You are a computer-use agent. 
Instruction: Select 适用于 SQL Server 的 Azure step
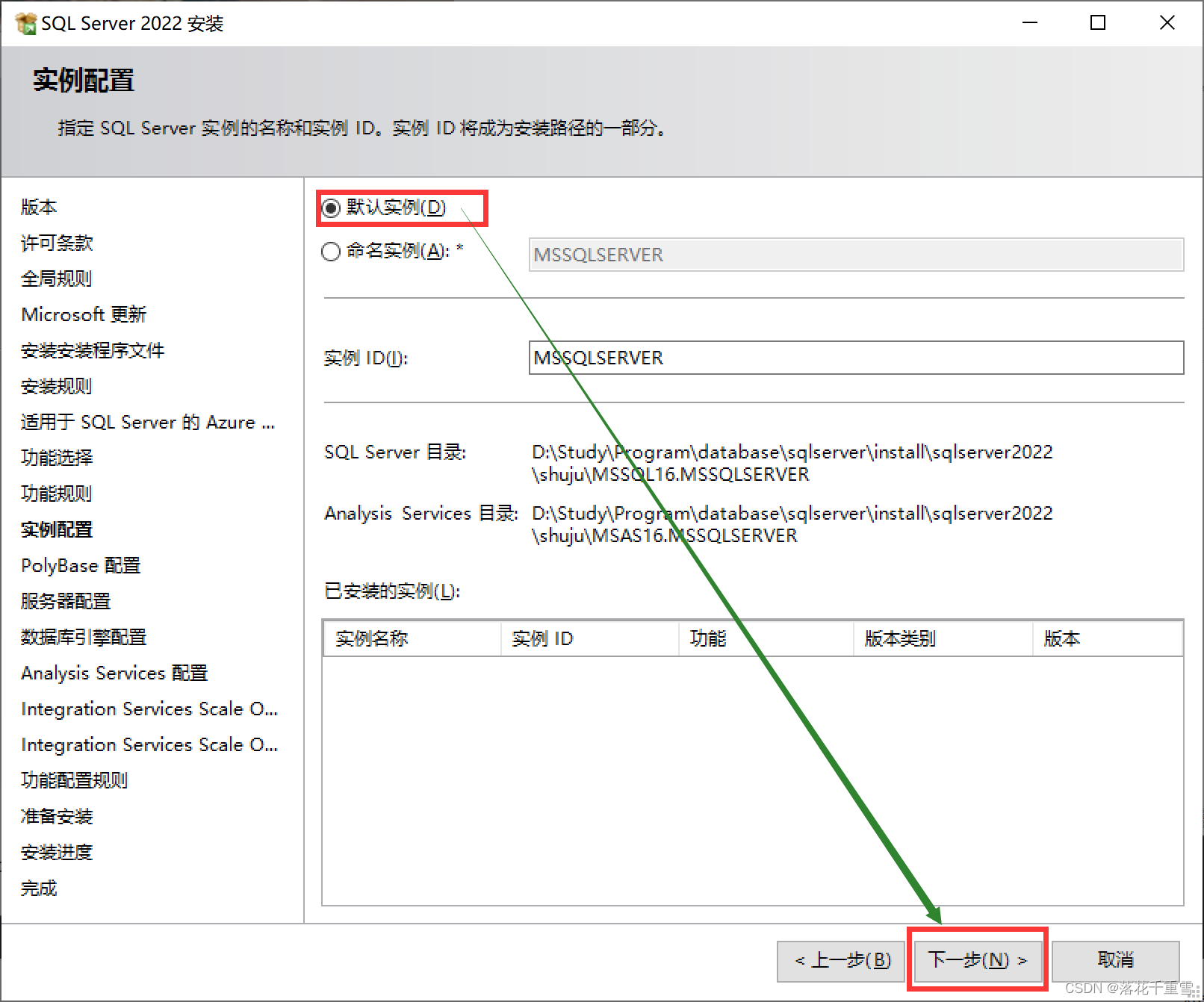[148, 422]
